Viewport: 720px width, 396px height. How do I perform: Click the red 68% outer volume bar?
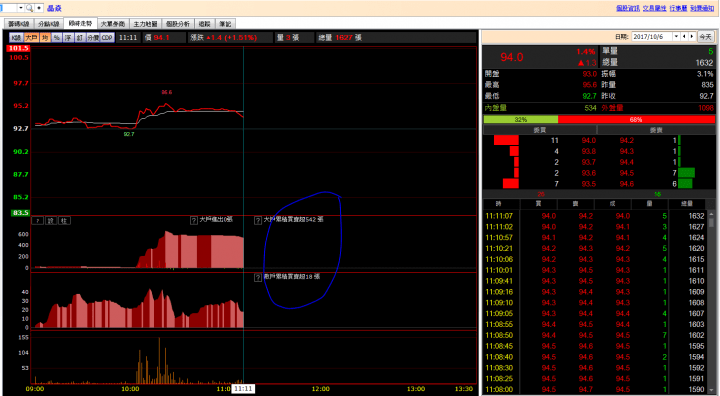(636, 119)
